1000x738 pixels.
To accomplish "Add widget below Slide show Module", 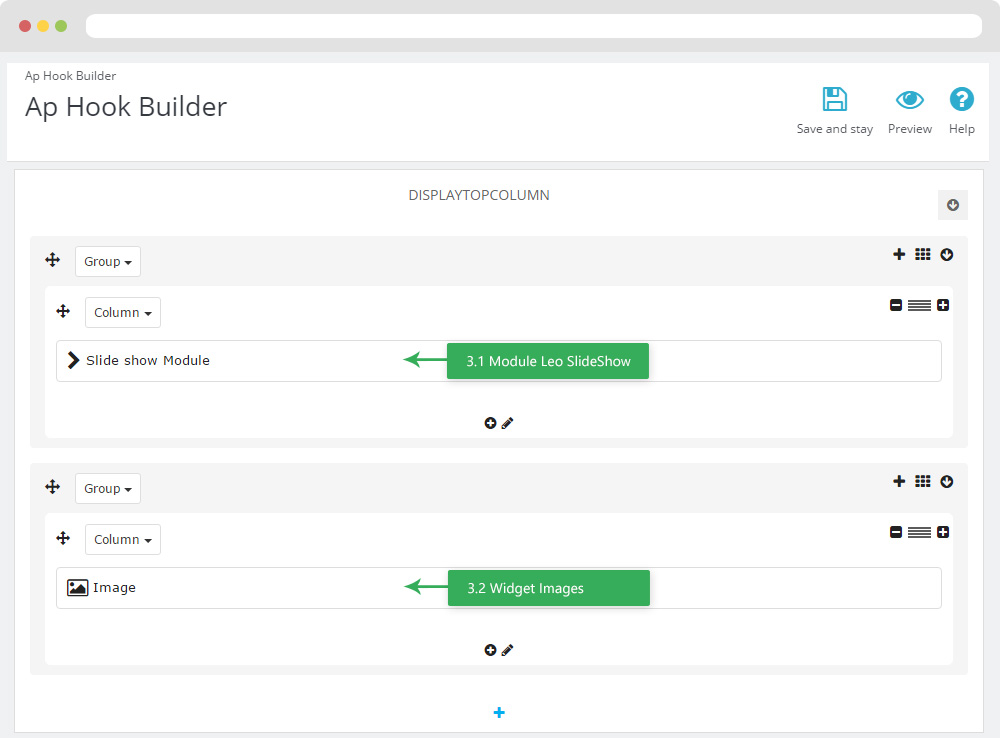I will [490, 423].
